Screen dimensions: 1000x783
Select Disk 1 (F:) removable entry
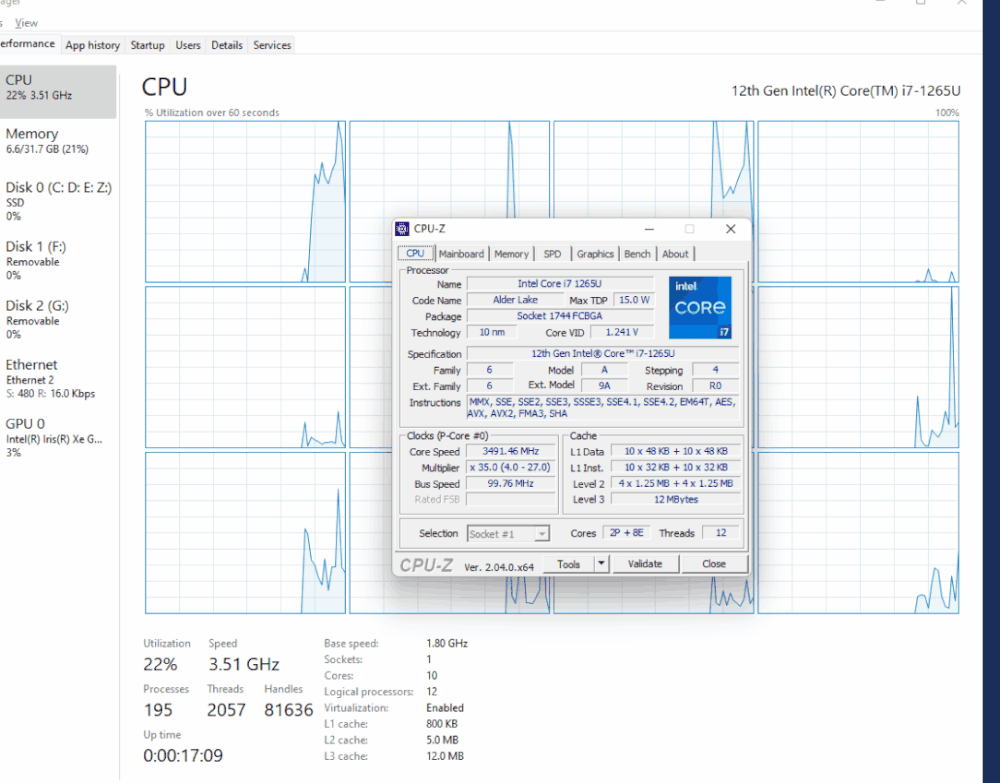tap(58, 260)
